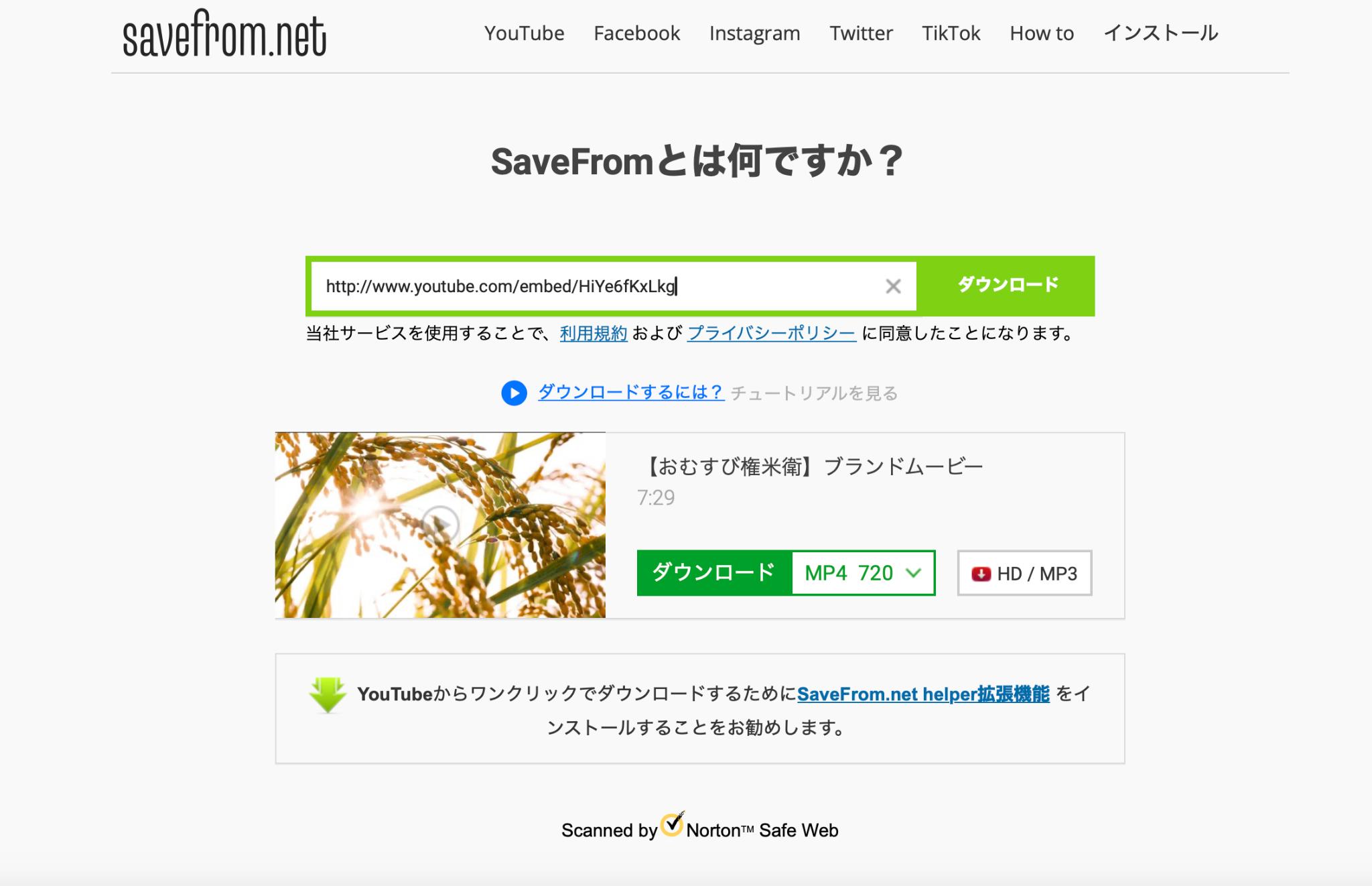1372x886 pixels.
Task: Open the インストール nav item
Action: pos(1161,34)
